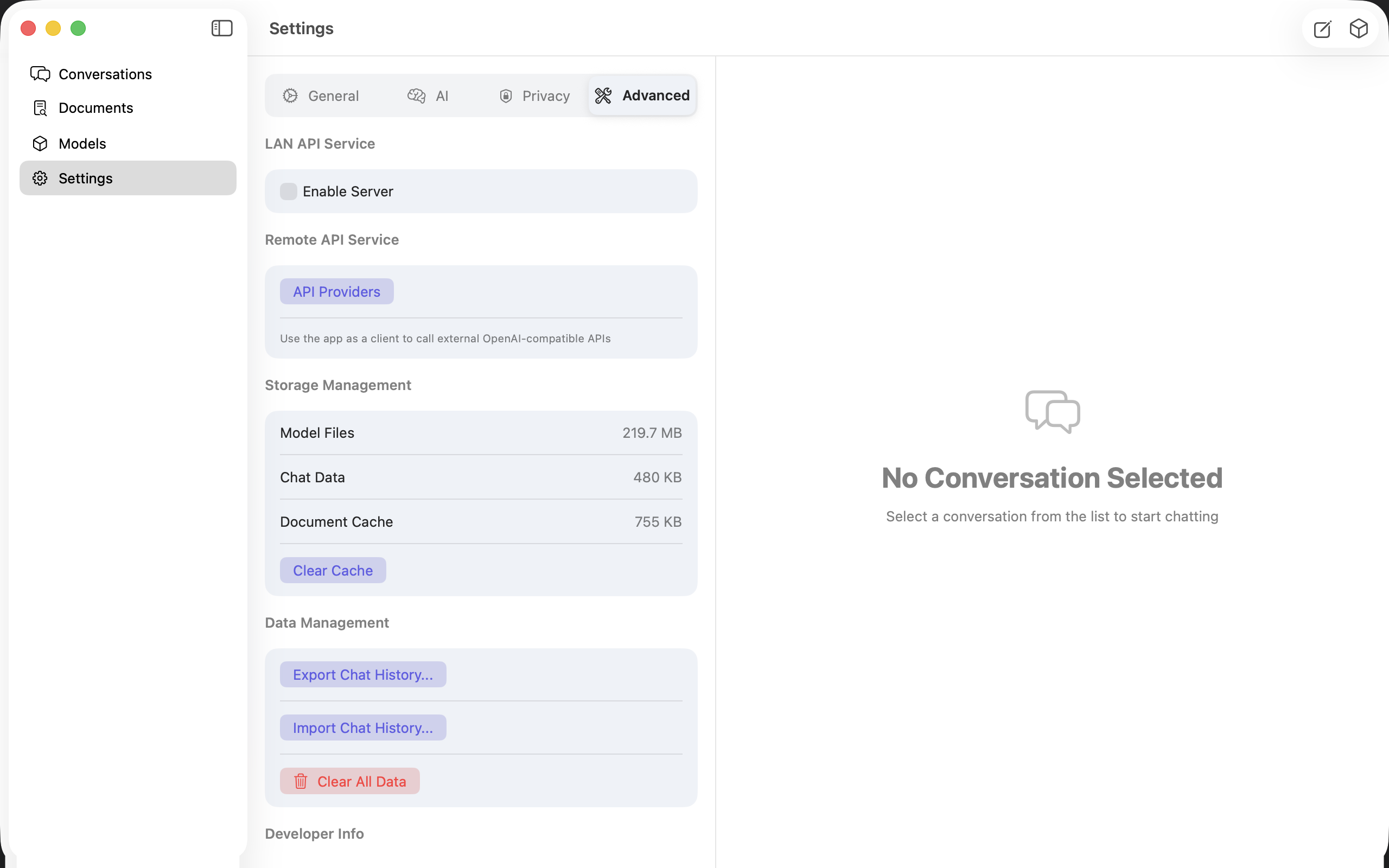
Task: Switch to the General tab
Action: click(320, 96)
